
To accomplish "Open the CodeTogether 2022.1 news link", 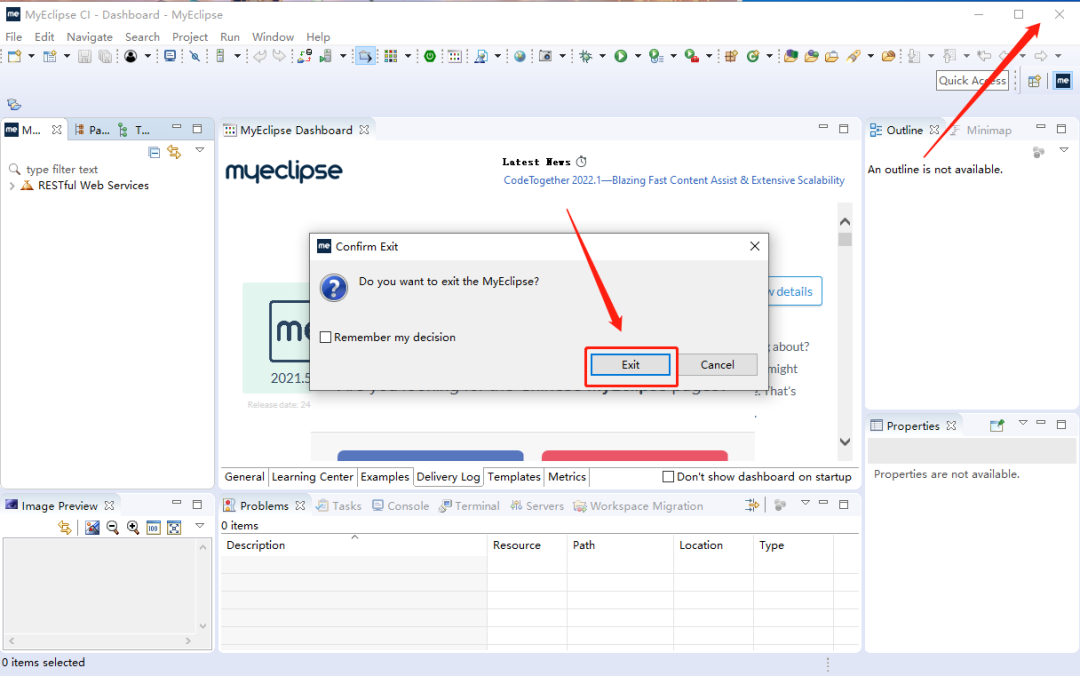I will [x=674, y=181].
